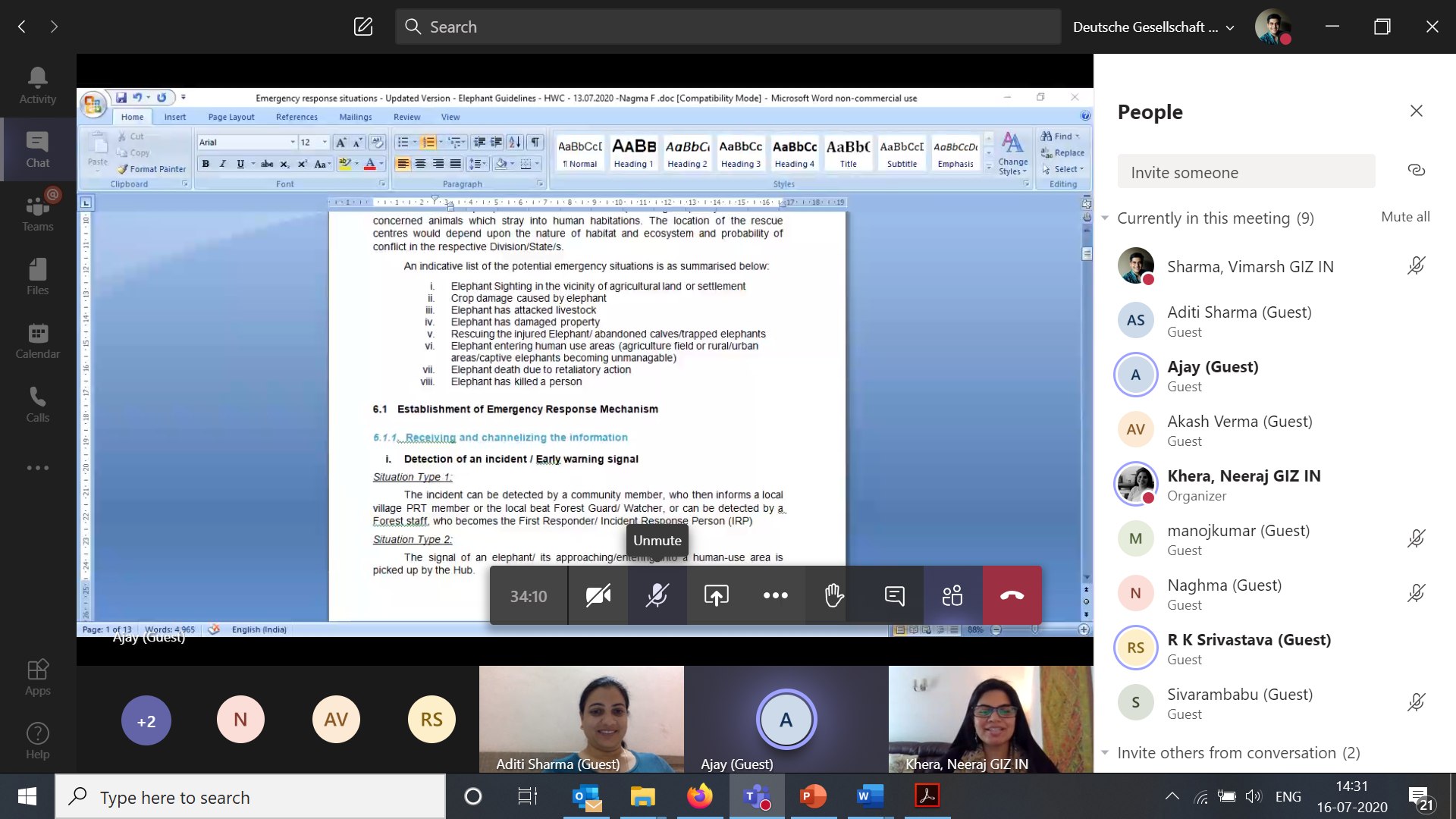
Task: Raise your hand in the meeting
Action: tap(834, 596)
